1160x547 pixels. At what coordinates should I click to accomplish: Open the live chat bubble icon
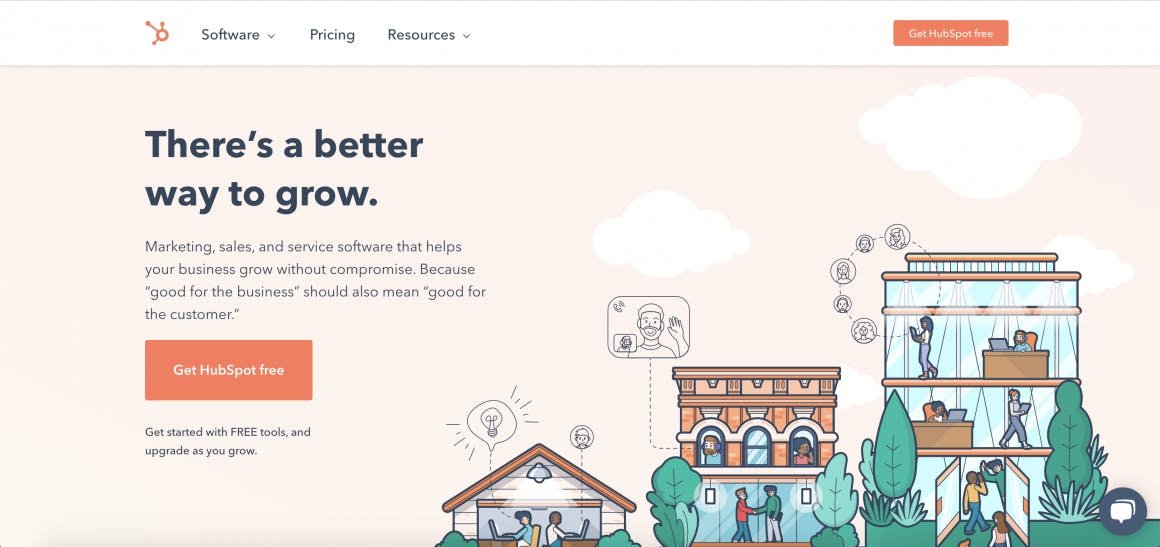[x=1122, y=511]
